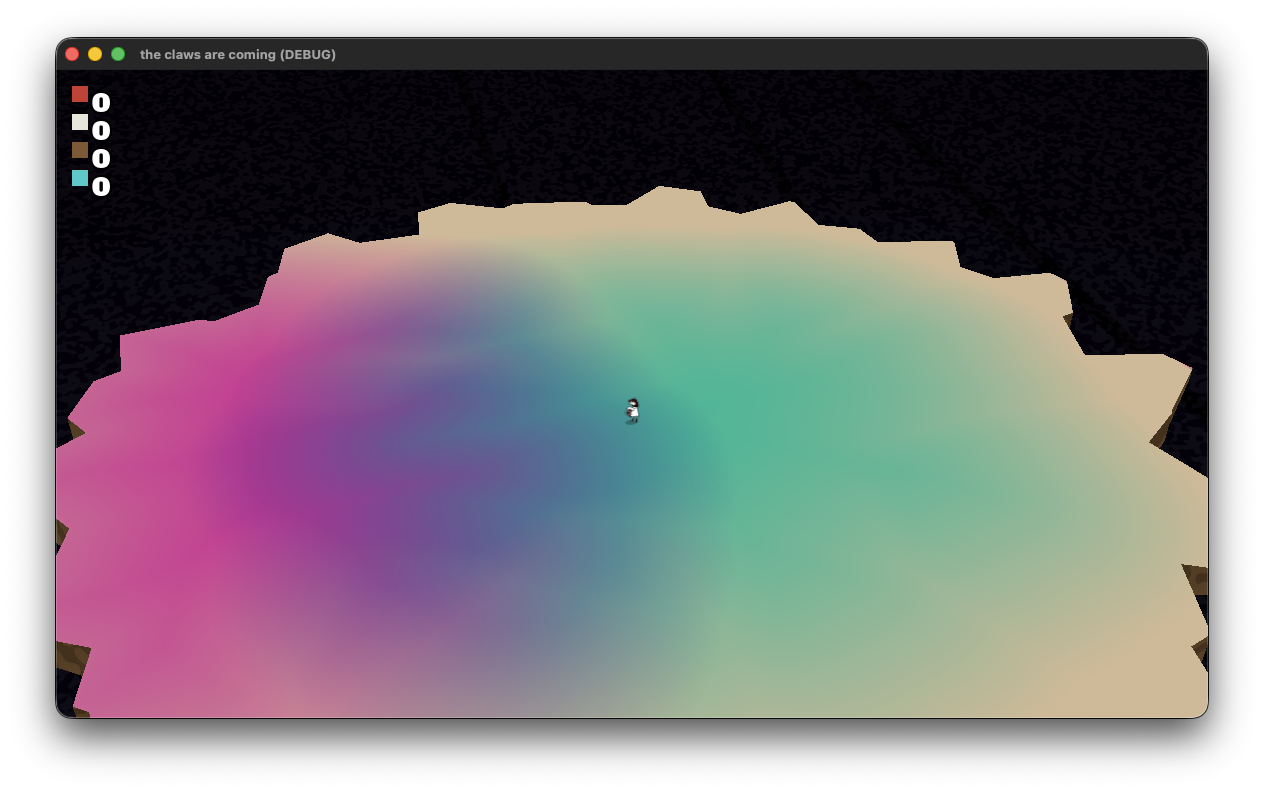
Task: Click the counter beside the cyan icon
Action: [x=101, y=186]
